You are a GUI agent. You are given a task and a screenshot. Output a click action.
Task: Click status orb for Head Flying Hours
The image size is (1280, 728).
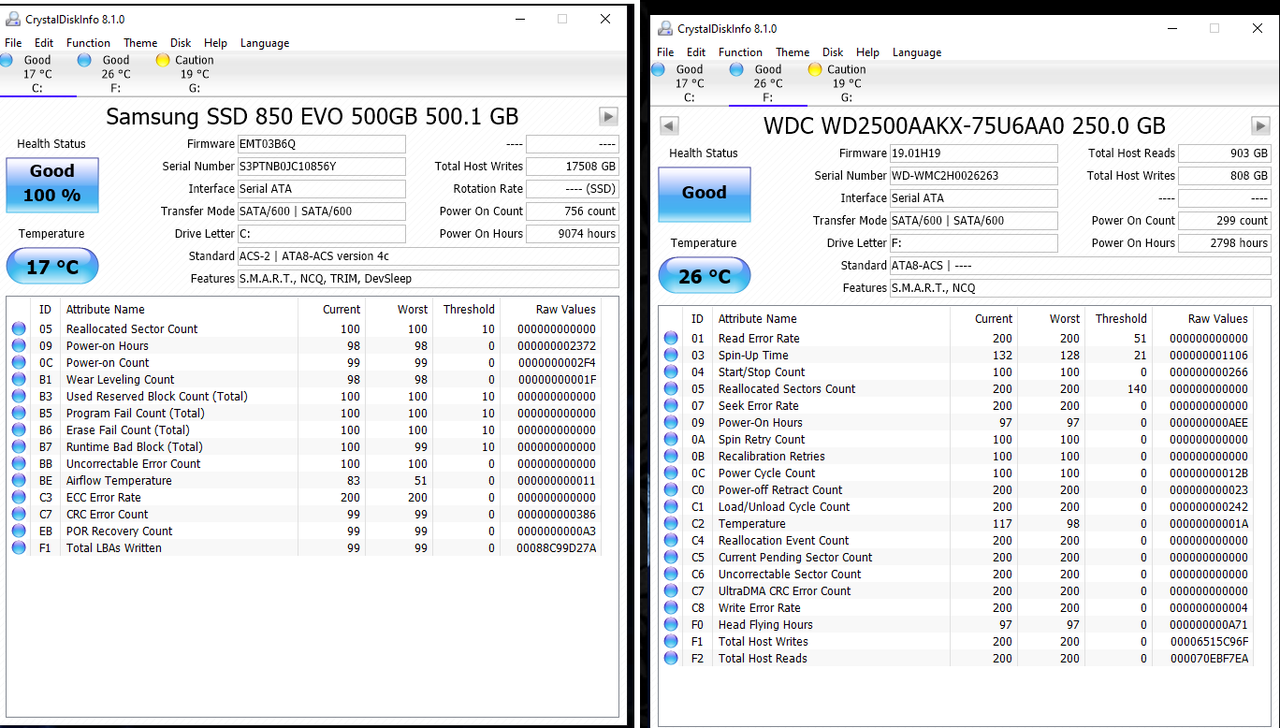[670, 624]
